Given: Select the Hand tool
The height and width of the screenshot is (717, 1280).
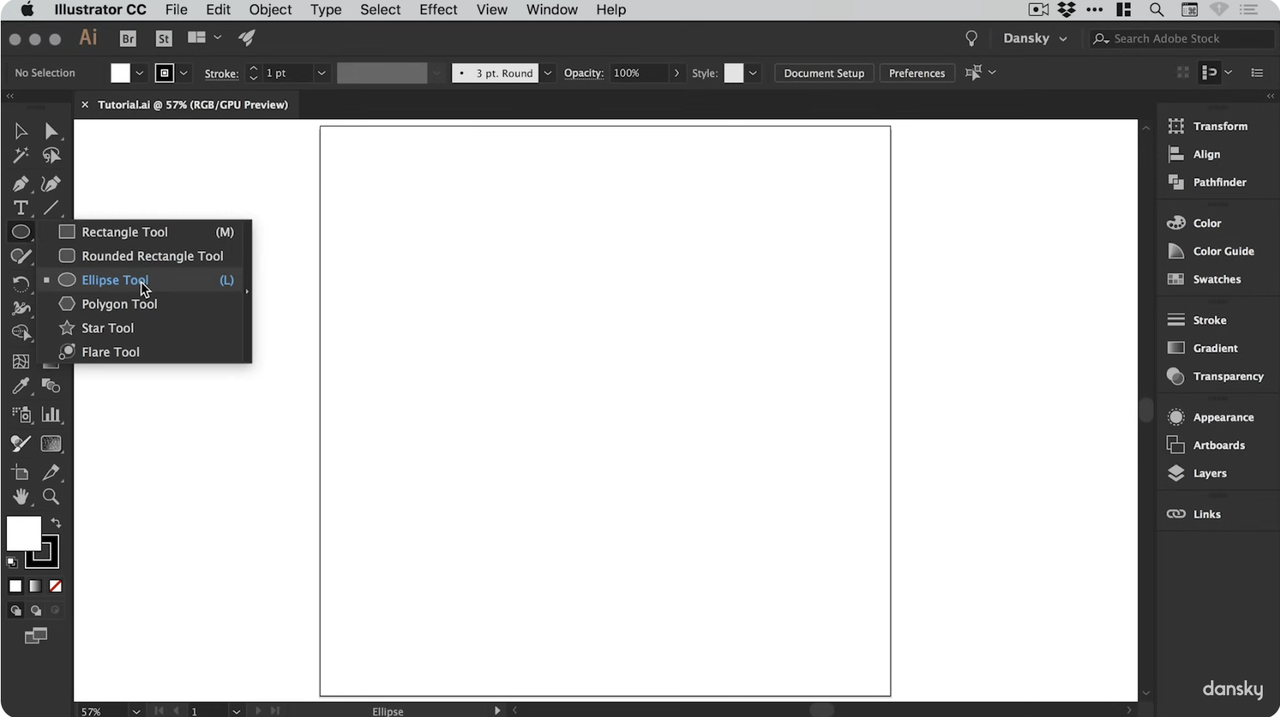Looking at the screenshot, I should [20, 496].
